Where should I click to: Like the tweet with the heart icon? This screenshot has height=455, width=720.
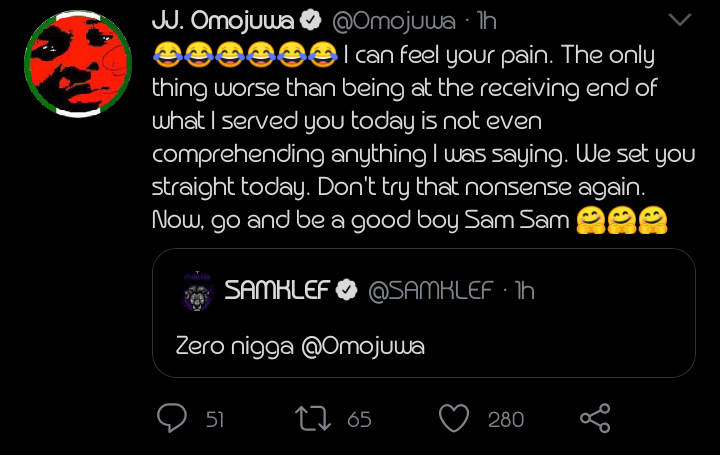(455, 419)
